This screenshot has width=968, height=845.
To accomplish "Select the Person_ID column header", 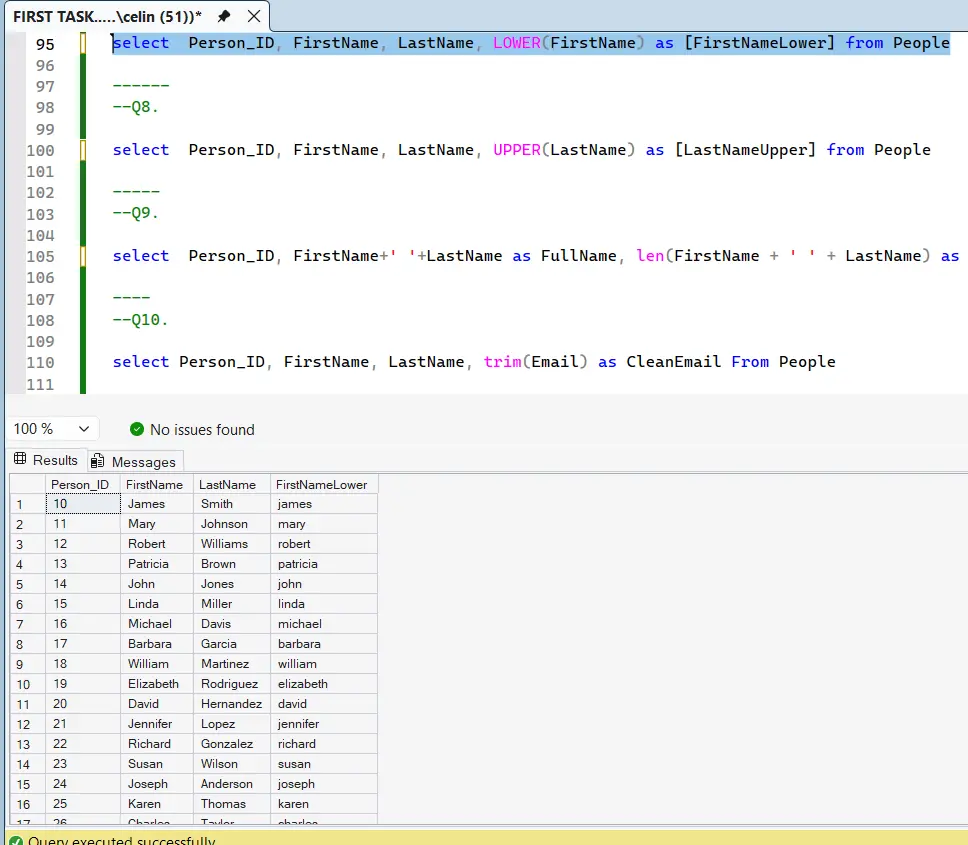I will coord(80,484).
